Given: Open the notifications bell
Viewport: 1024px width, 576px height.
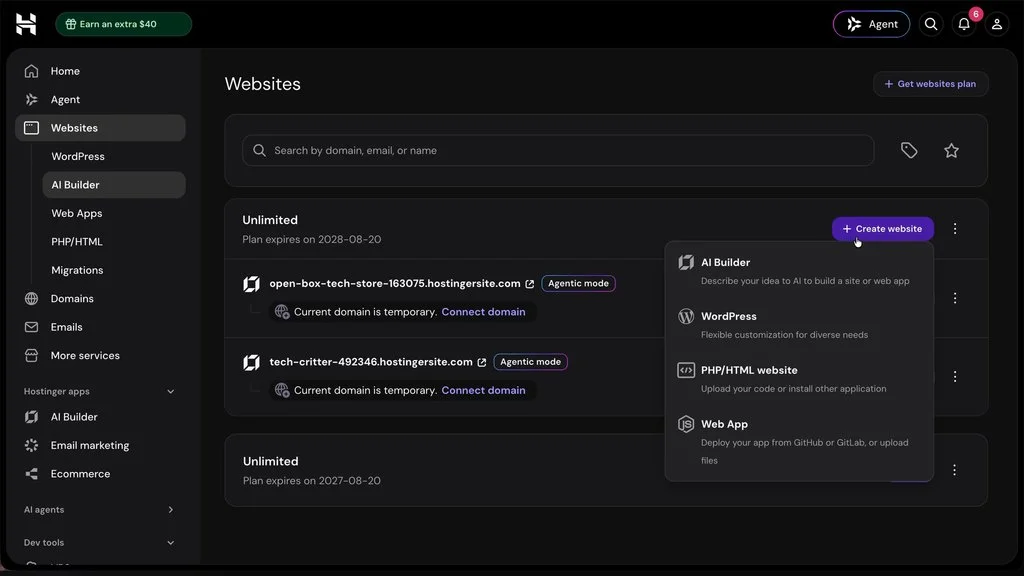Looking at the screenshot, I should [964, 24].
